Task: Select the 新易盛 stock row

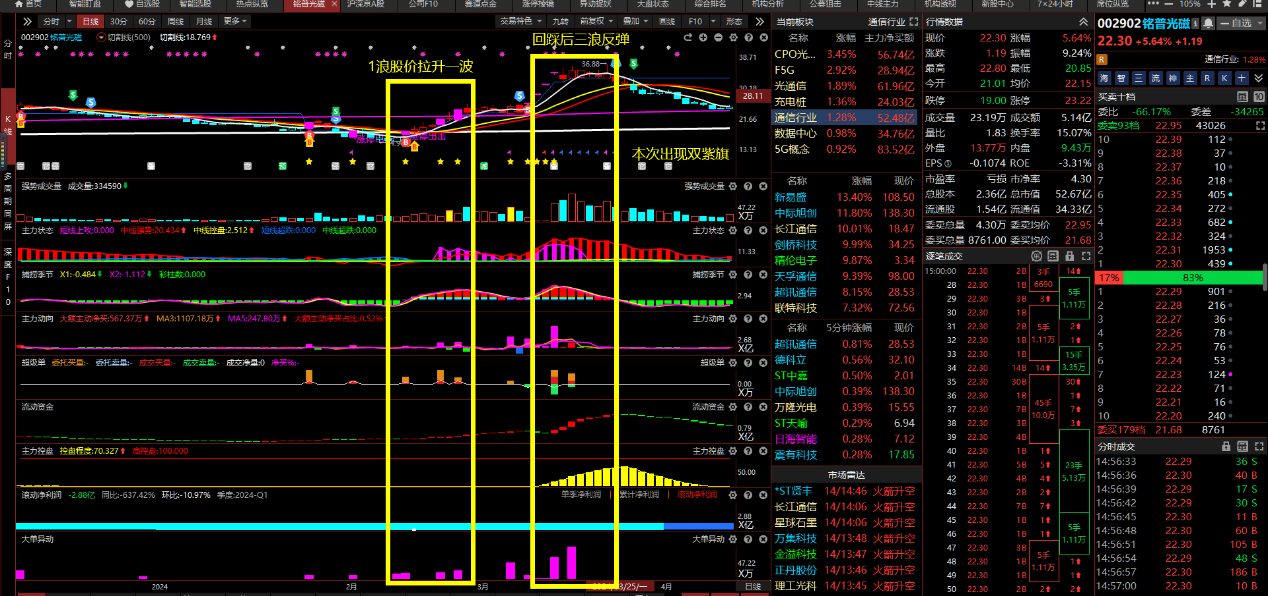Action: pos(845,198)
